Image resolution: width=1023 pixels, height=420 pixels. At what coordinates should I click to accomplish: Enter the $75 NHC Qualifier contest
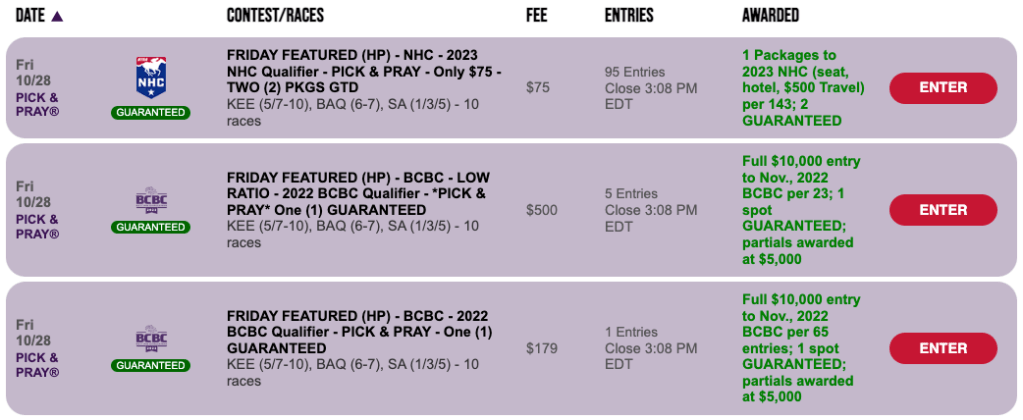(942, 88)
